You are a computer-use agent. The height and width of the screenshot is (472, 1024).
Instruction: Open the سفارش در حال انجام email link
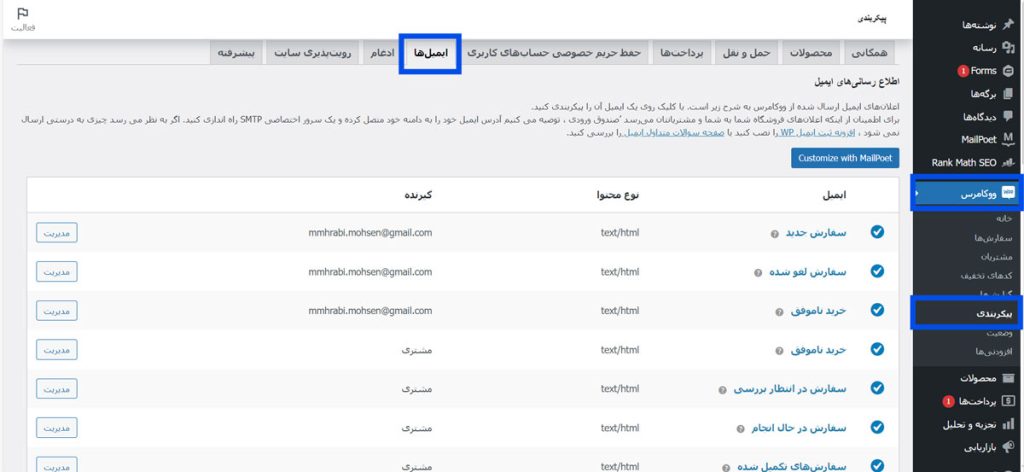pyautogui.click(x=799, y=428)
